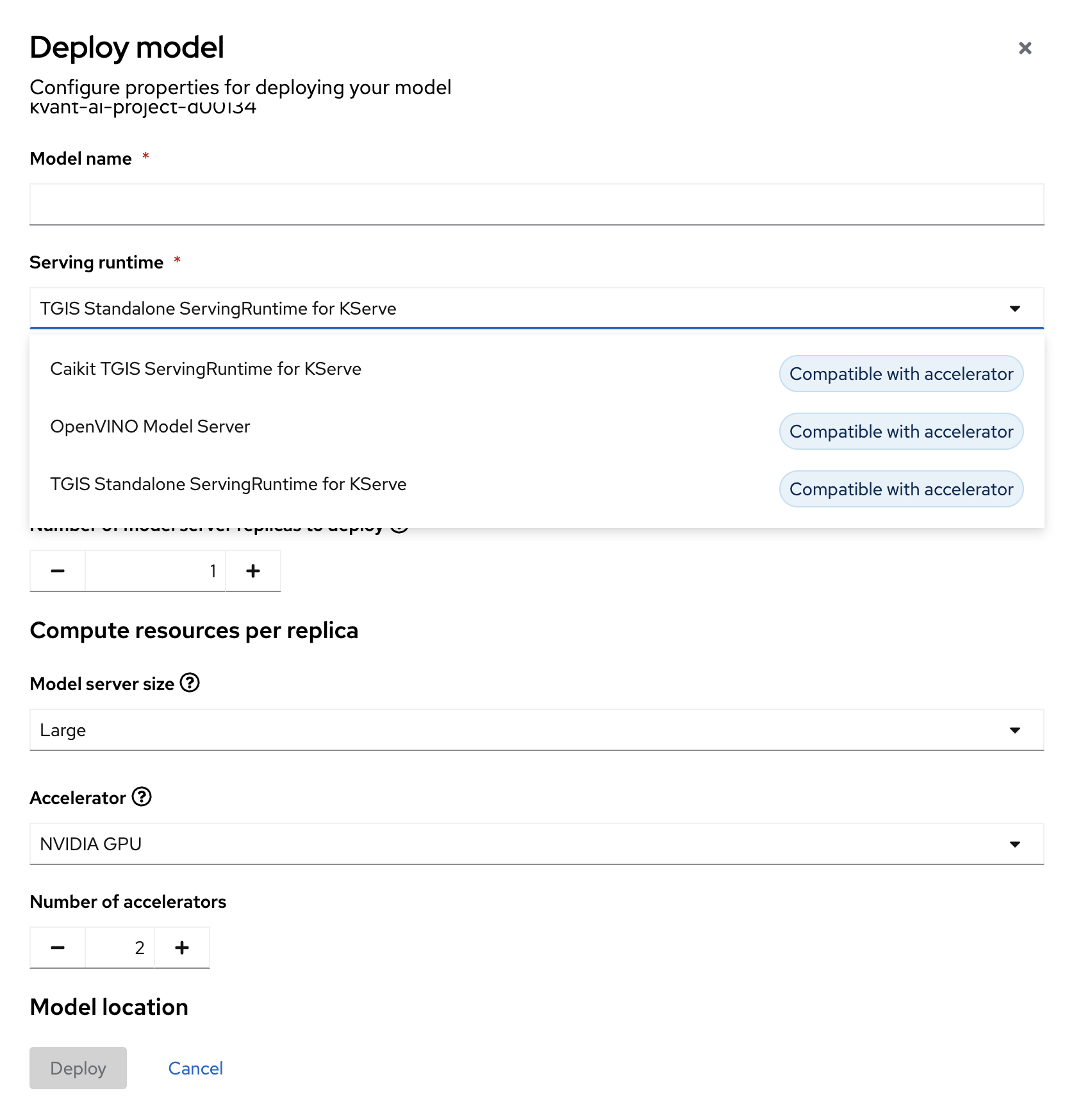
Task: Increase the number of accelerators
Action: tap(181, 947)
